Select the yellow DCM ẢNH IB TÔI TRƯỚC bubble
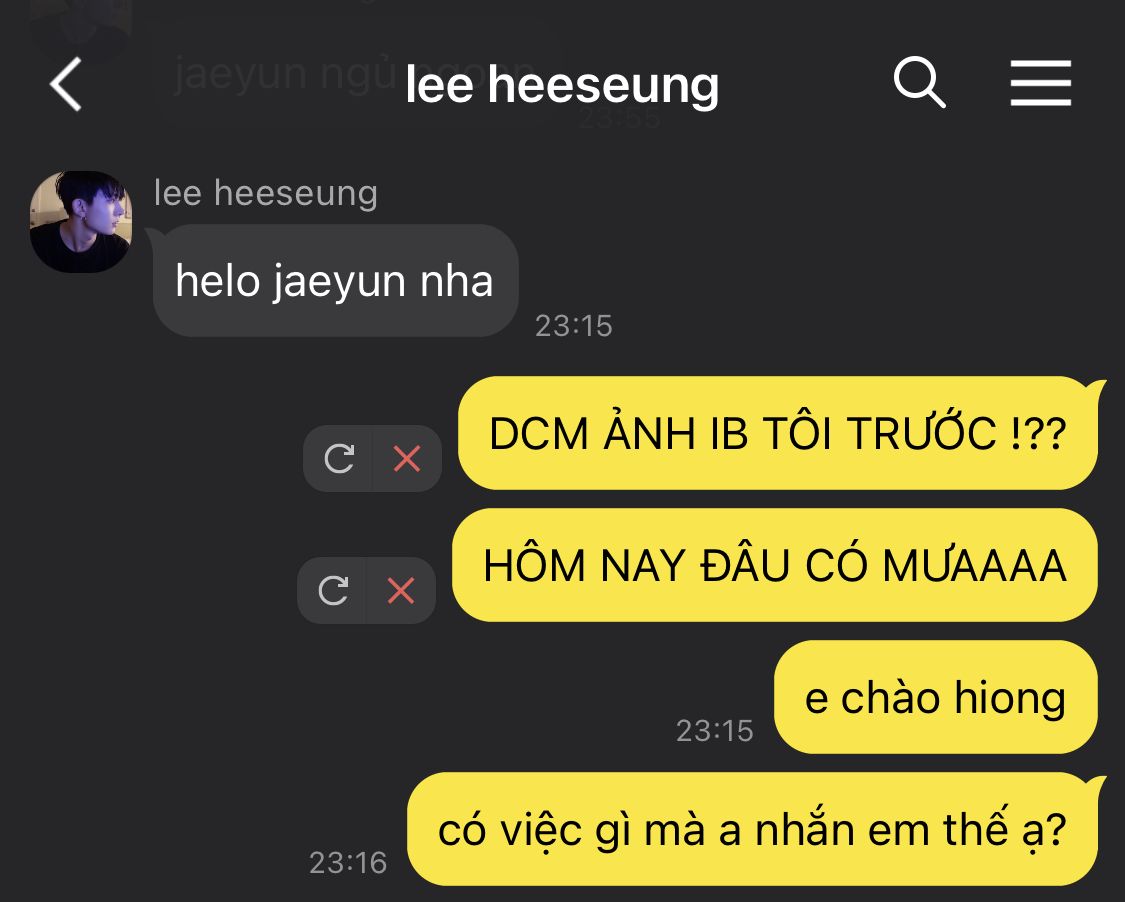 click(x=778, y=433)
